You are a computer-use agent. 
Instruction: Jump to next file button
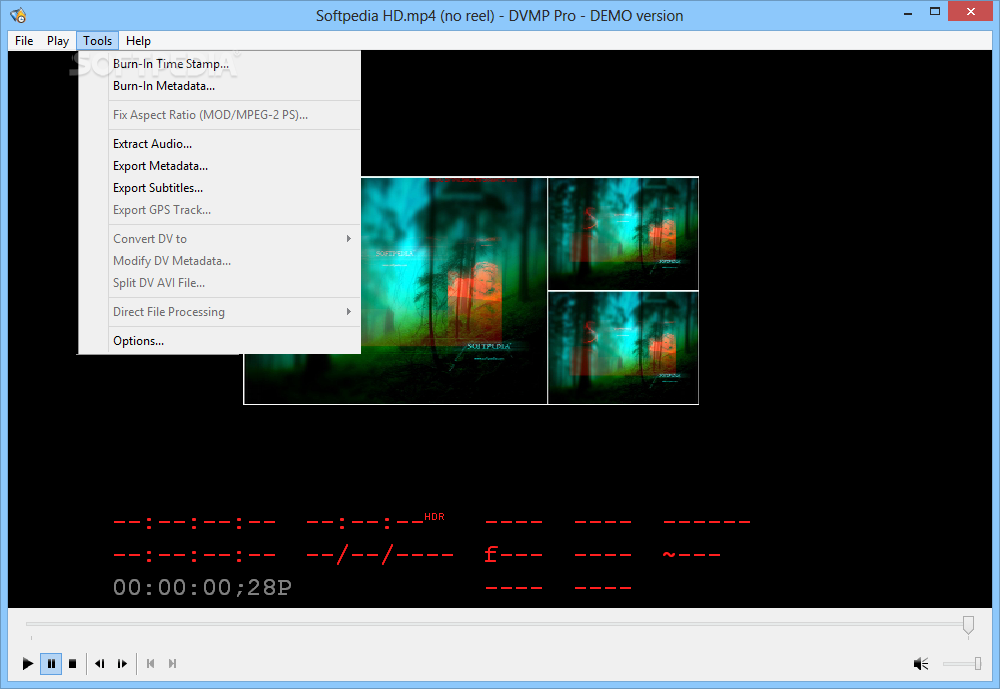pyautogui.click(x=172, y=663)
